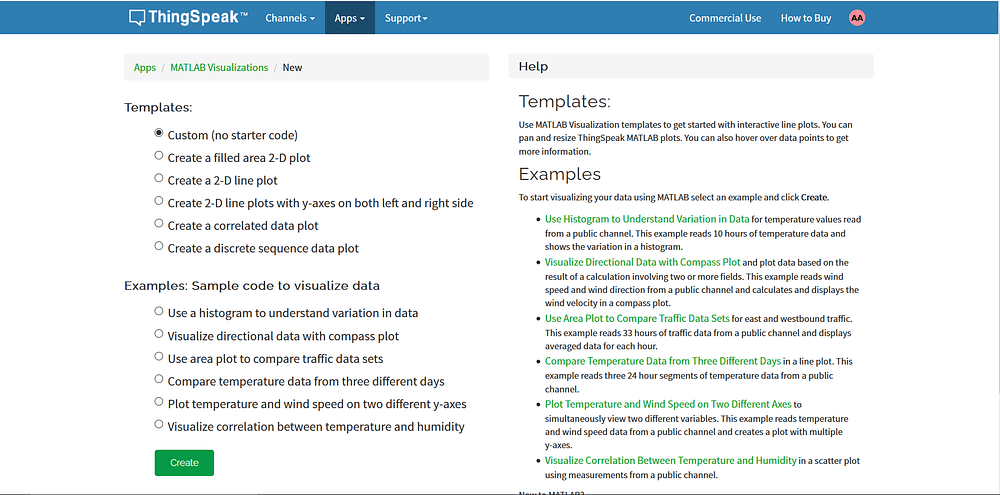
Task: Select Custom (no starter code) template
Action: point(159,133)
